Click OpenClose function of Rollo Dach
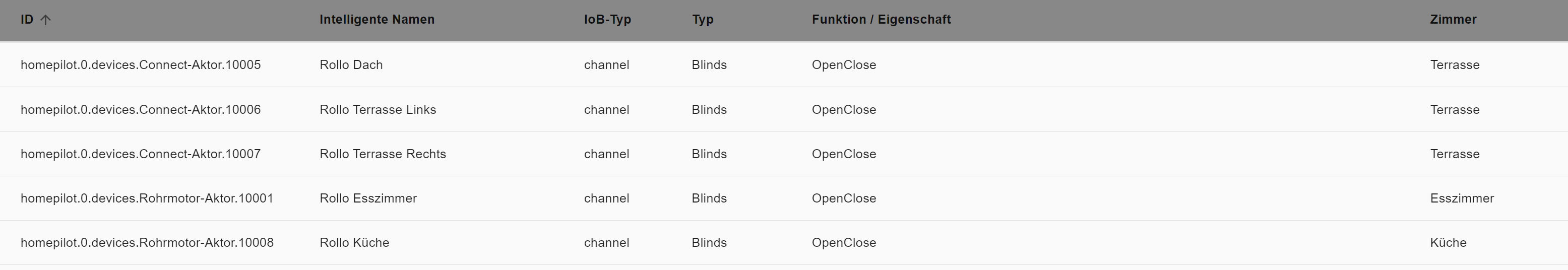Viewport: 1568px width, 270px height. (x=844, y=65)
